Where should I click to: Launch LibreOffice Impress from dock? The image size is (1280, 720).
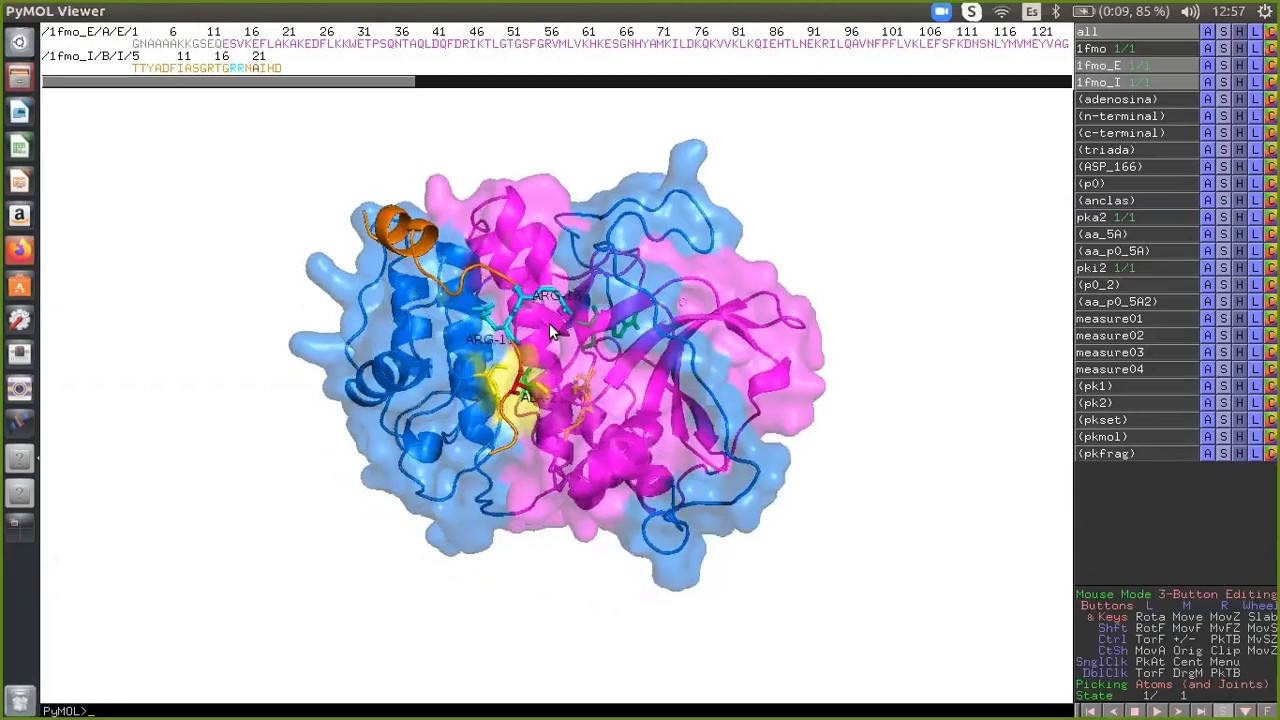pyautogui.click(x=19, y=181)
